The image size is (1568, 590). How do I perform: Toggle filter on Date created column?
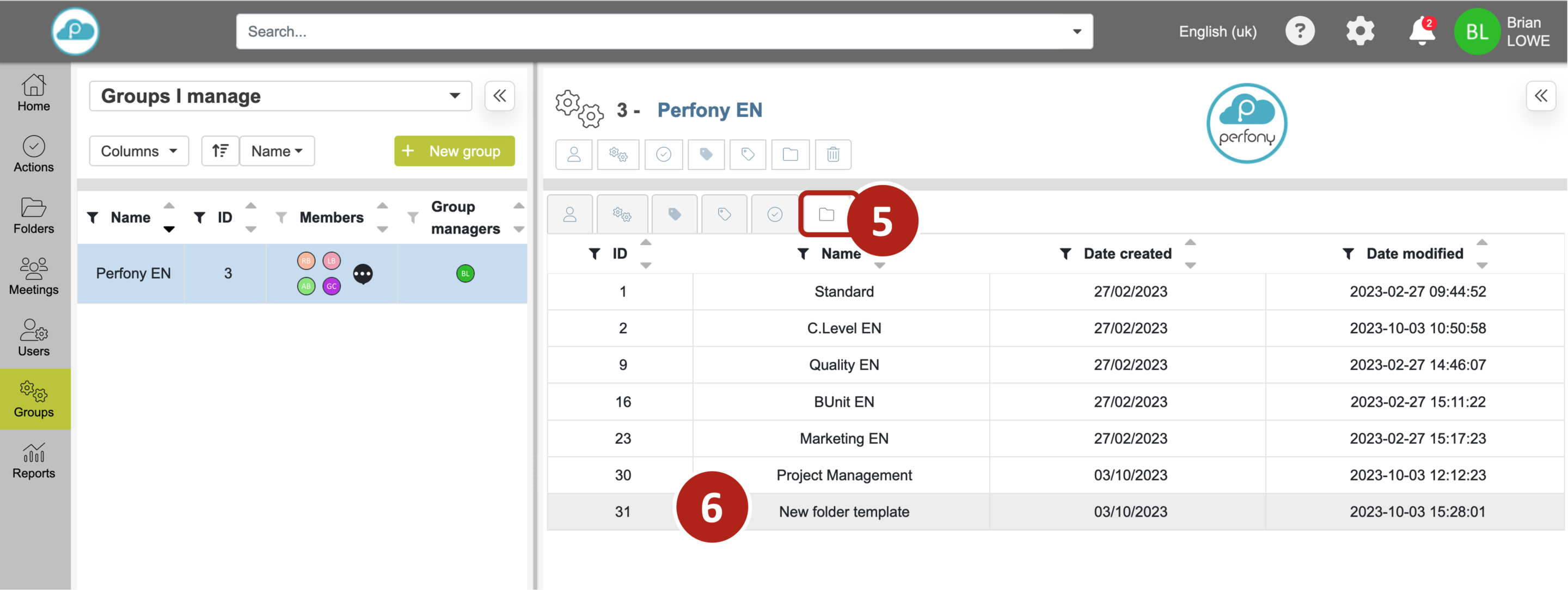tap(1065, 254)
